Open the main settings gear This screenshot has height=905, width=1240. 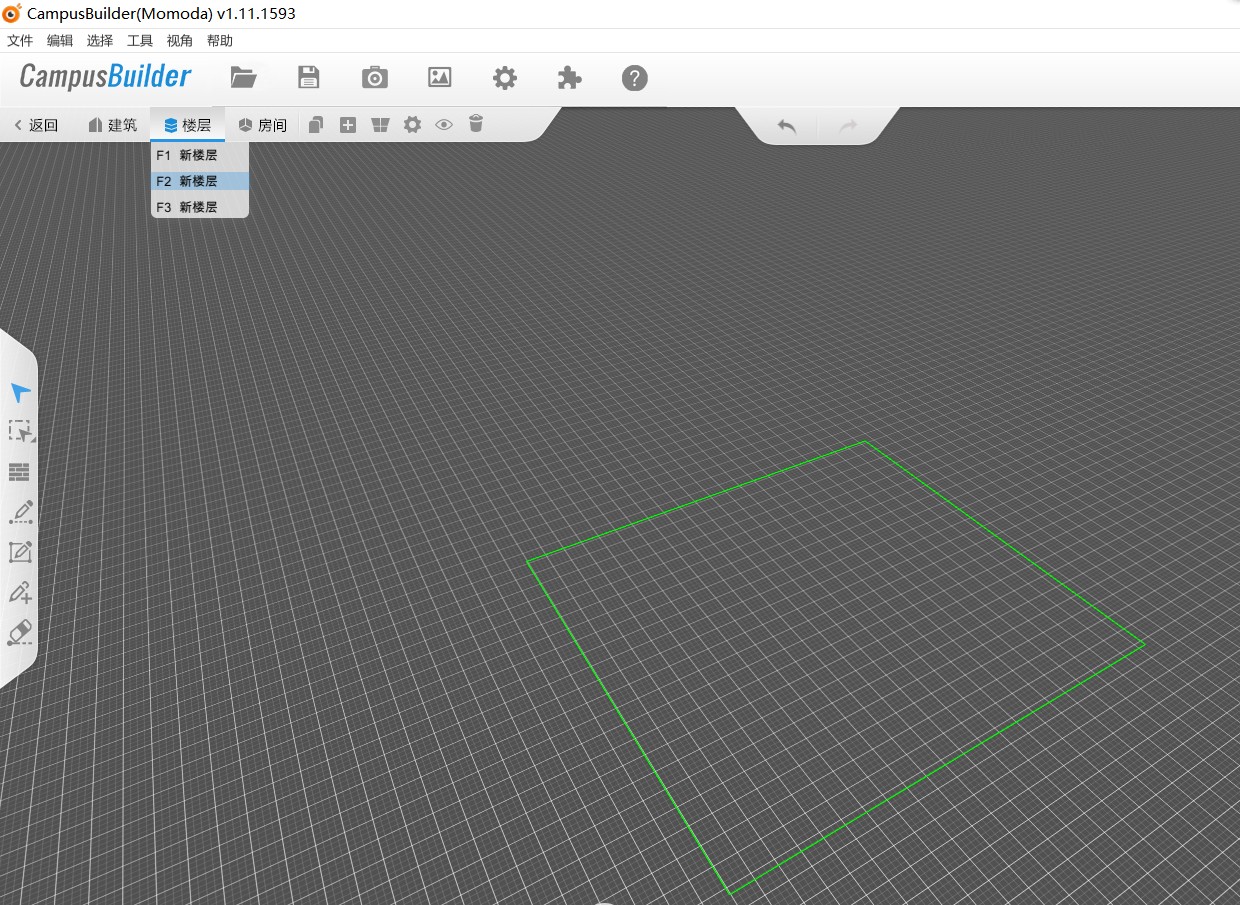505,77
